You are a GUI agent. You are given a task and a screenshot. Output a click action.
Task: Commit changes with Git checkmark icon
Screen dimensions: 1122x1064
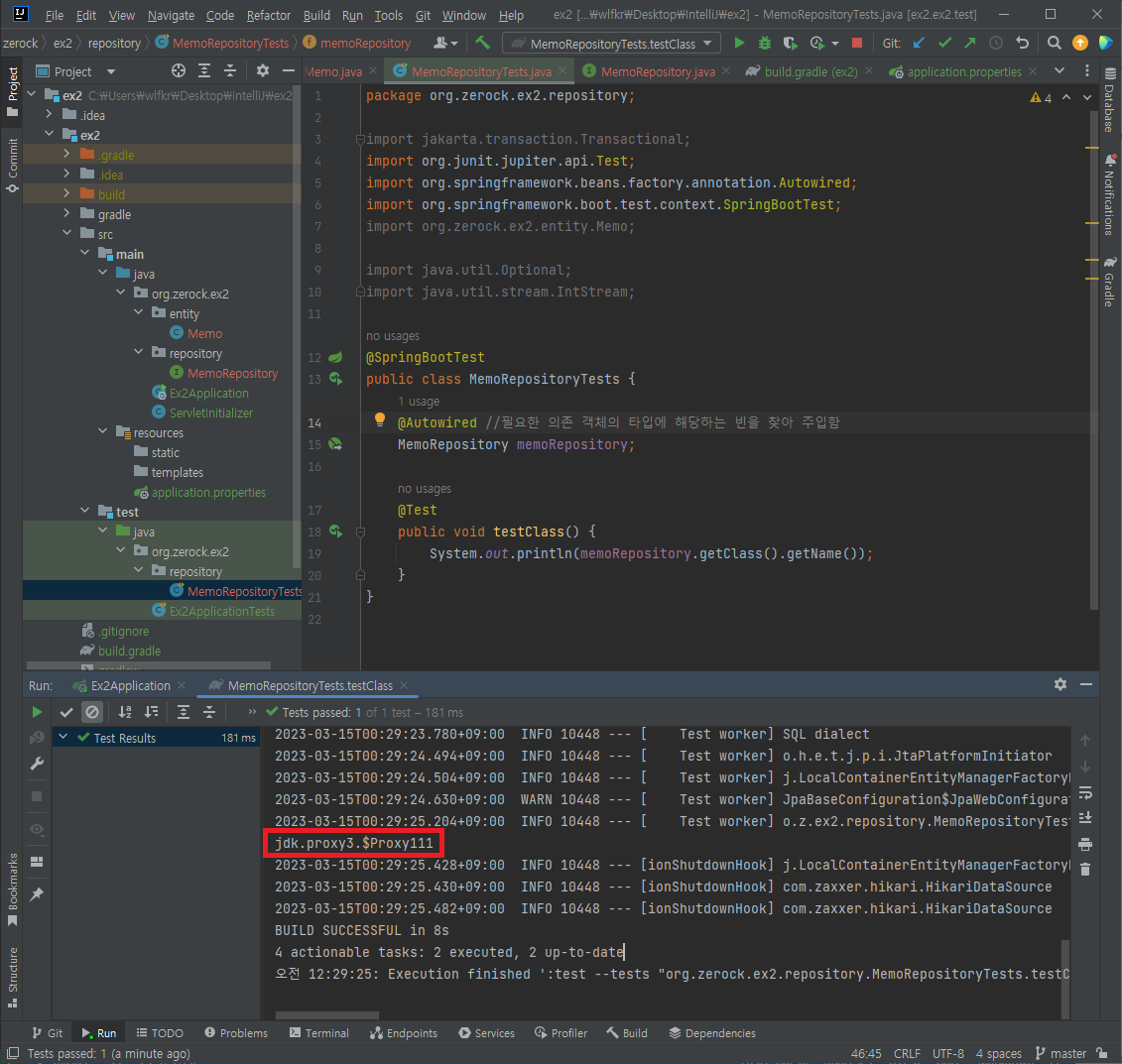pyautogui.click(x=944, y=43)
